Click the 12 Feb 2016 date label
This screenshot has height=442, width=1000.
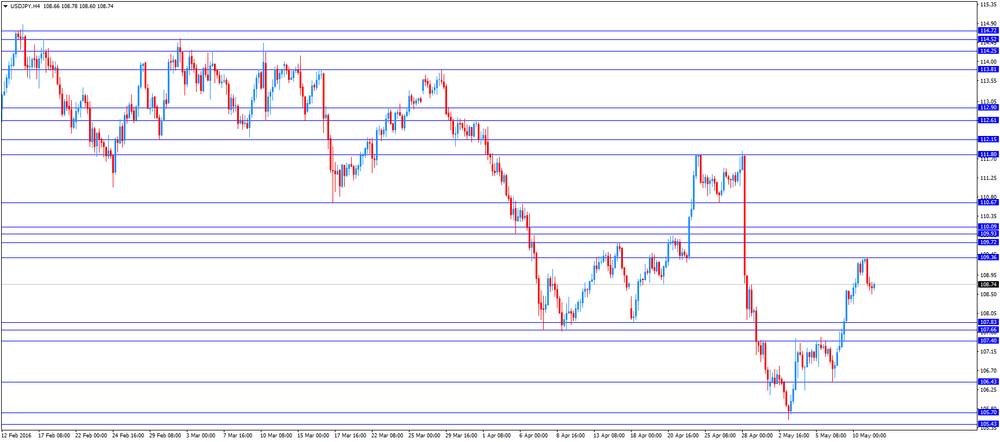point(15,436)
